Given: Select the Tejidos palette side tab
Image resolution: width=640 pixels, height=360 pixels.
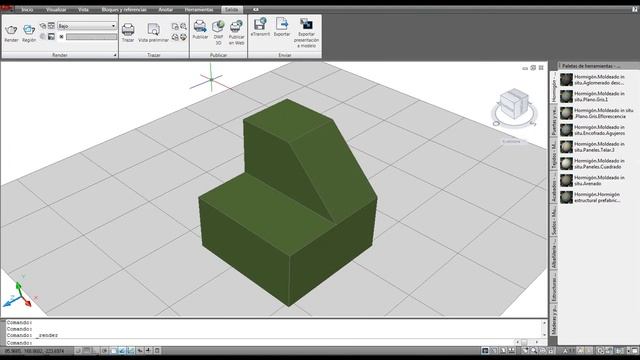Looking at the screenshot, I should point(553,155).
